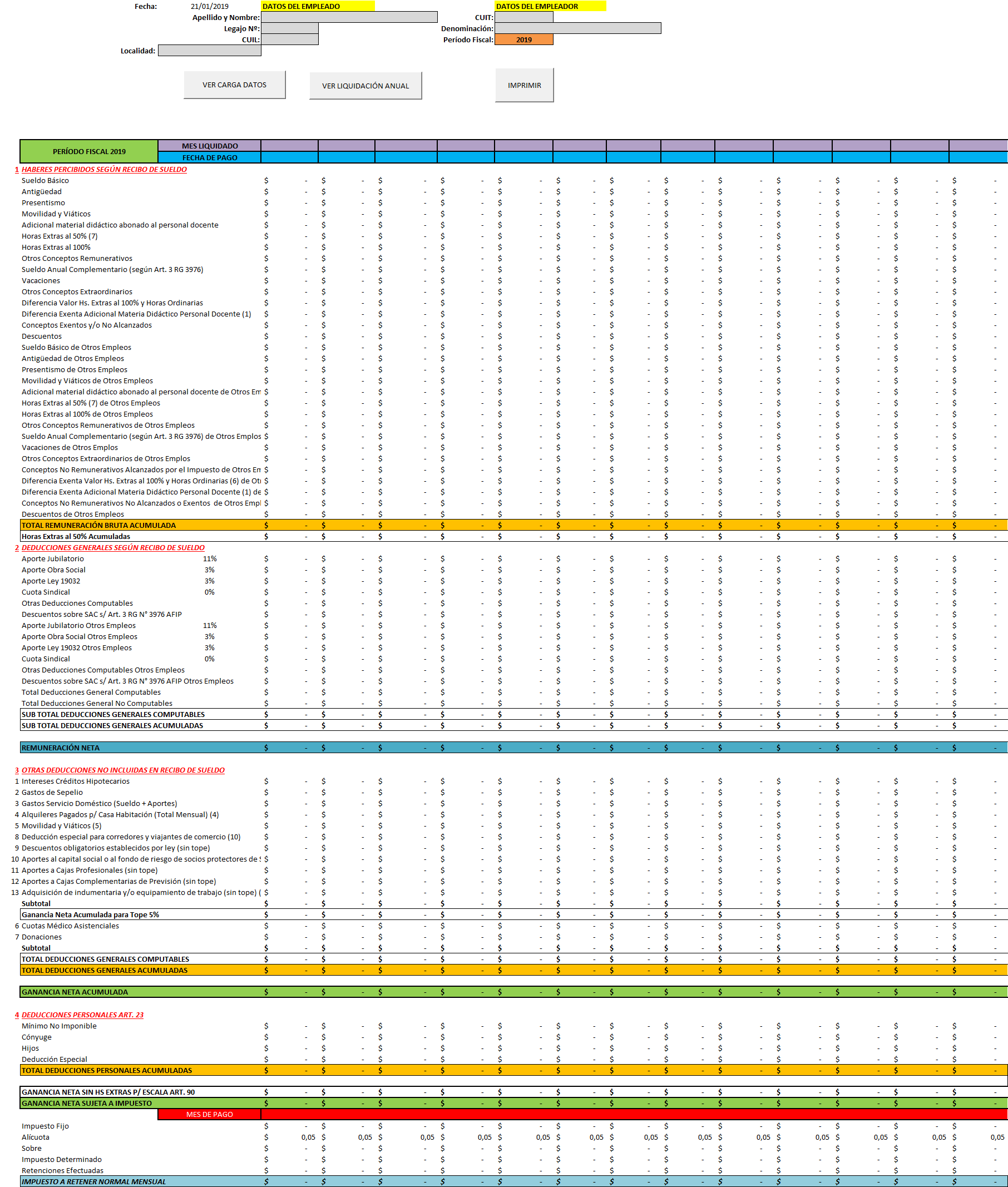
Task: Click Mínimo No Imponible label
Action: [x=59, y=1026]
